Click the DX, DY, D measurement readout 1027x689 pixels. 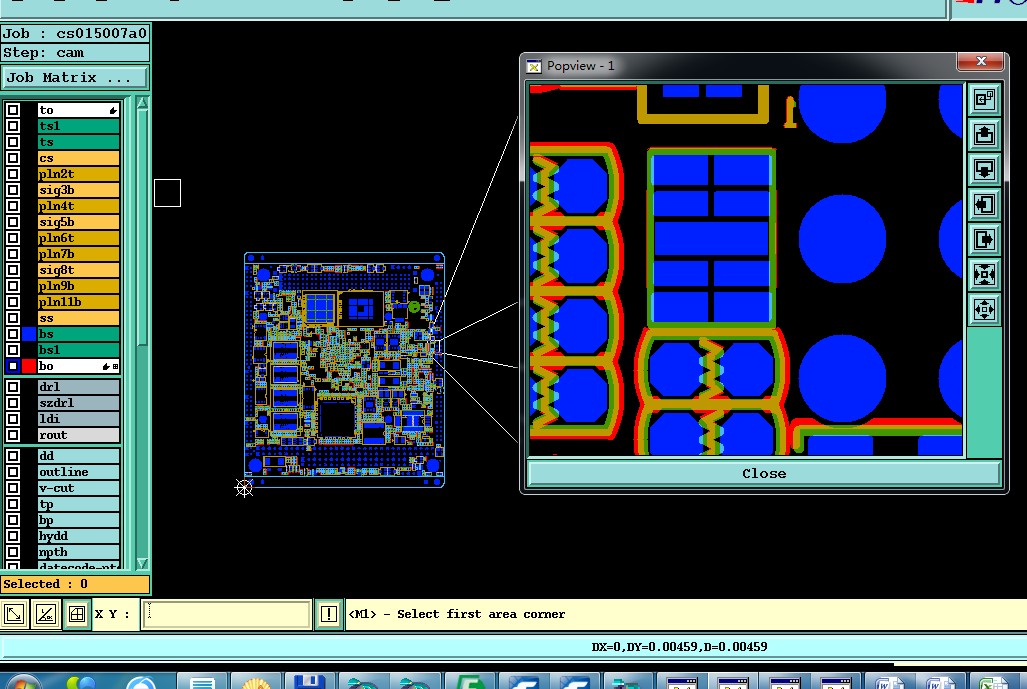coord(679,646)
